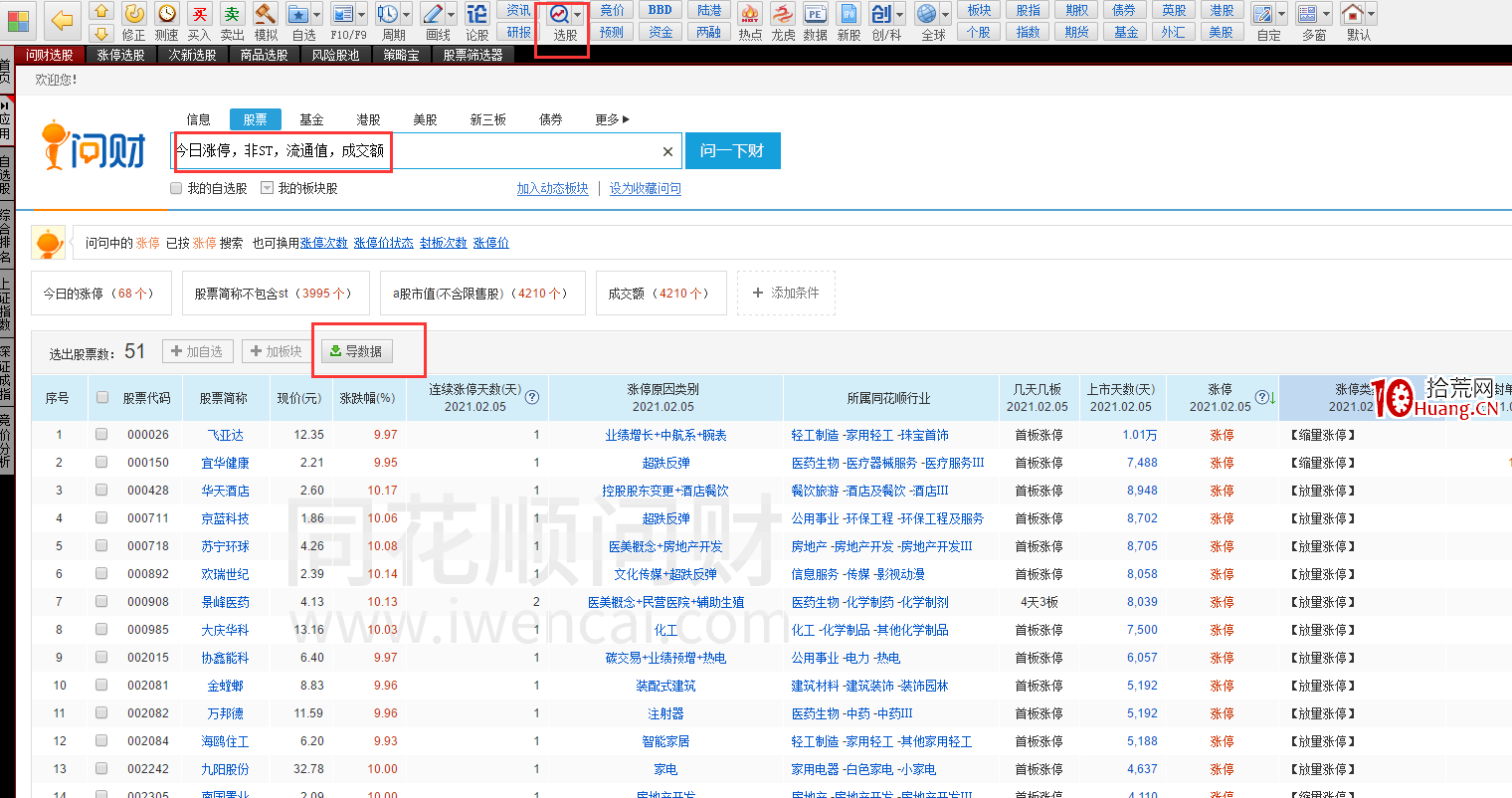Toggle the 我的自选股 checkbox
This screenshot has height=798, width=1512.
coord(176,188)
